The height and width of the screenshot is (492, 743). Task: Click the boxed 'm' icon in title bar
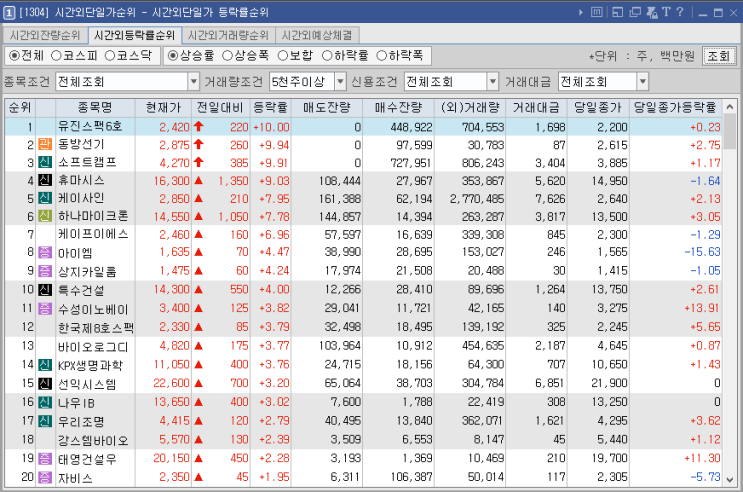pos(597,12)
